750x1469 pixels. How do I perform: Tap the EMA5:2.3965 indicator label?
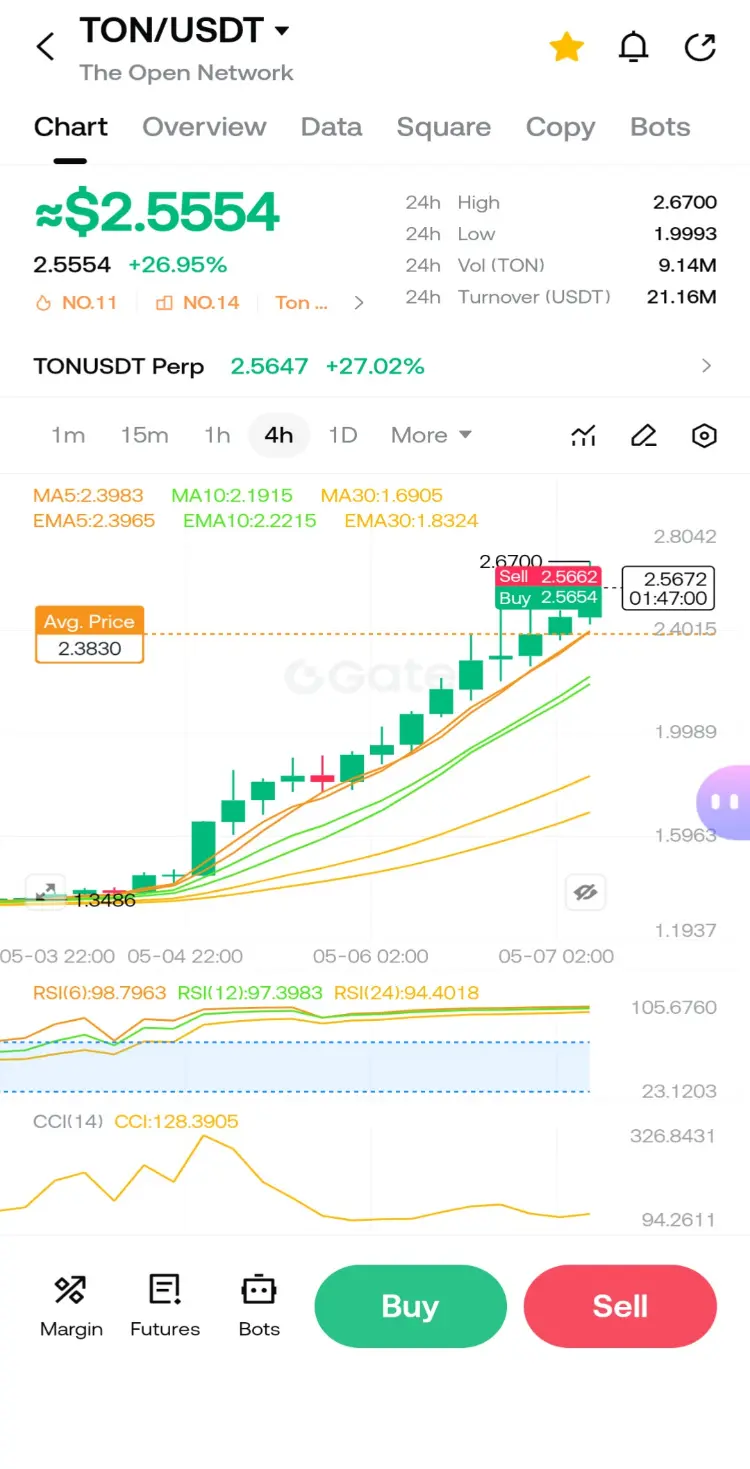94,520
